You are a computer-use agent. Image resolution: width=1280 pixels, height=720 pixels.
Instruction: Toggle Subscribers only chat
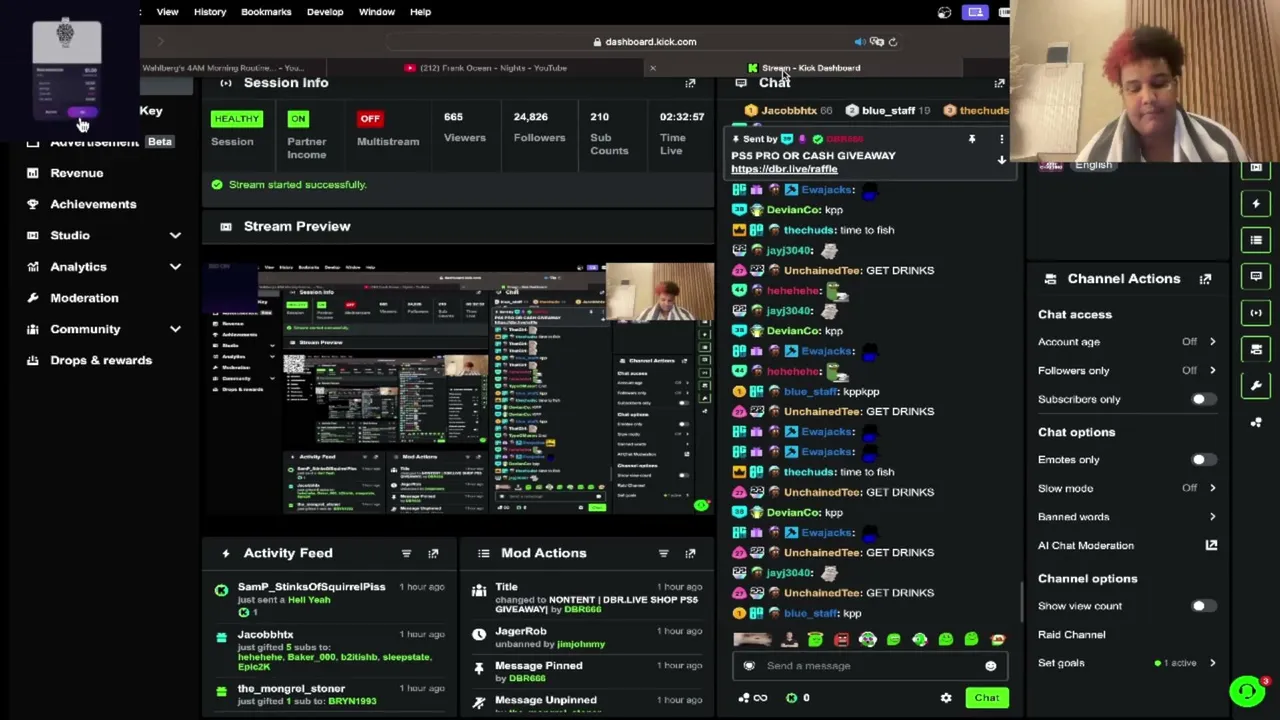coord(1203,399)
